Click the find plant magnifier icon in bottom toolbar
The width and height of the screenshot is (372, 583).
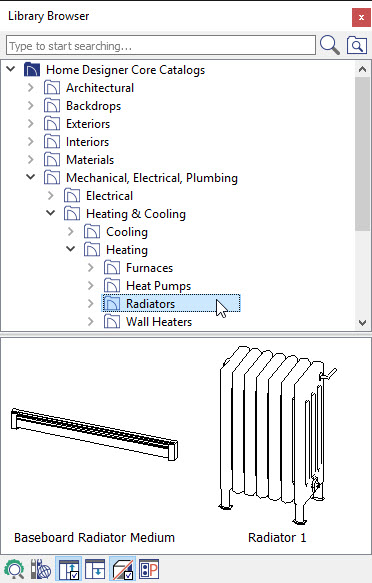coord(14,569)
